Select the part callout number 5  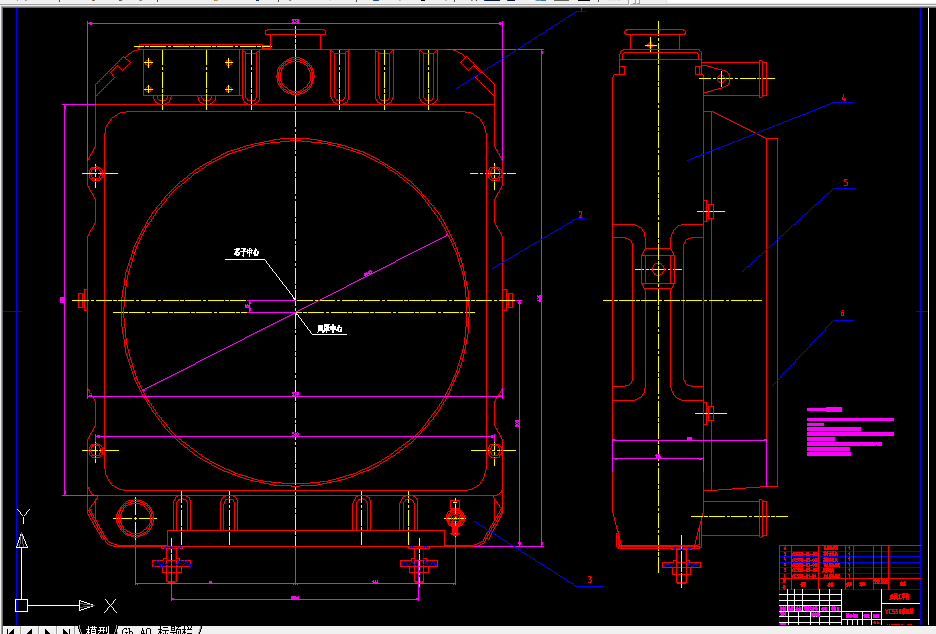coord(846,183)
